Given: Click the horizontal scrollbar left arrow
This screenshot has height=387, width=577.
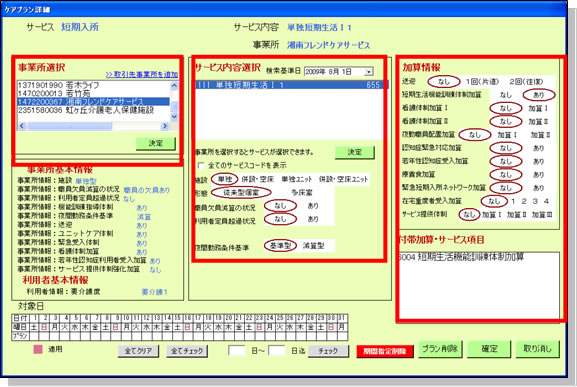Looking at the screenshot, I should pos(22,126).
